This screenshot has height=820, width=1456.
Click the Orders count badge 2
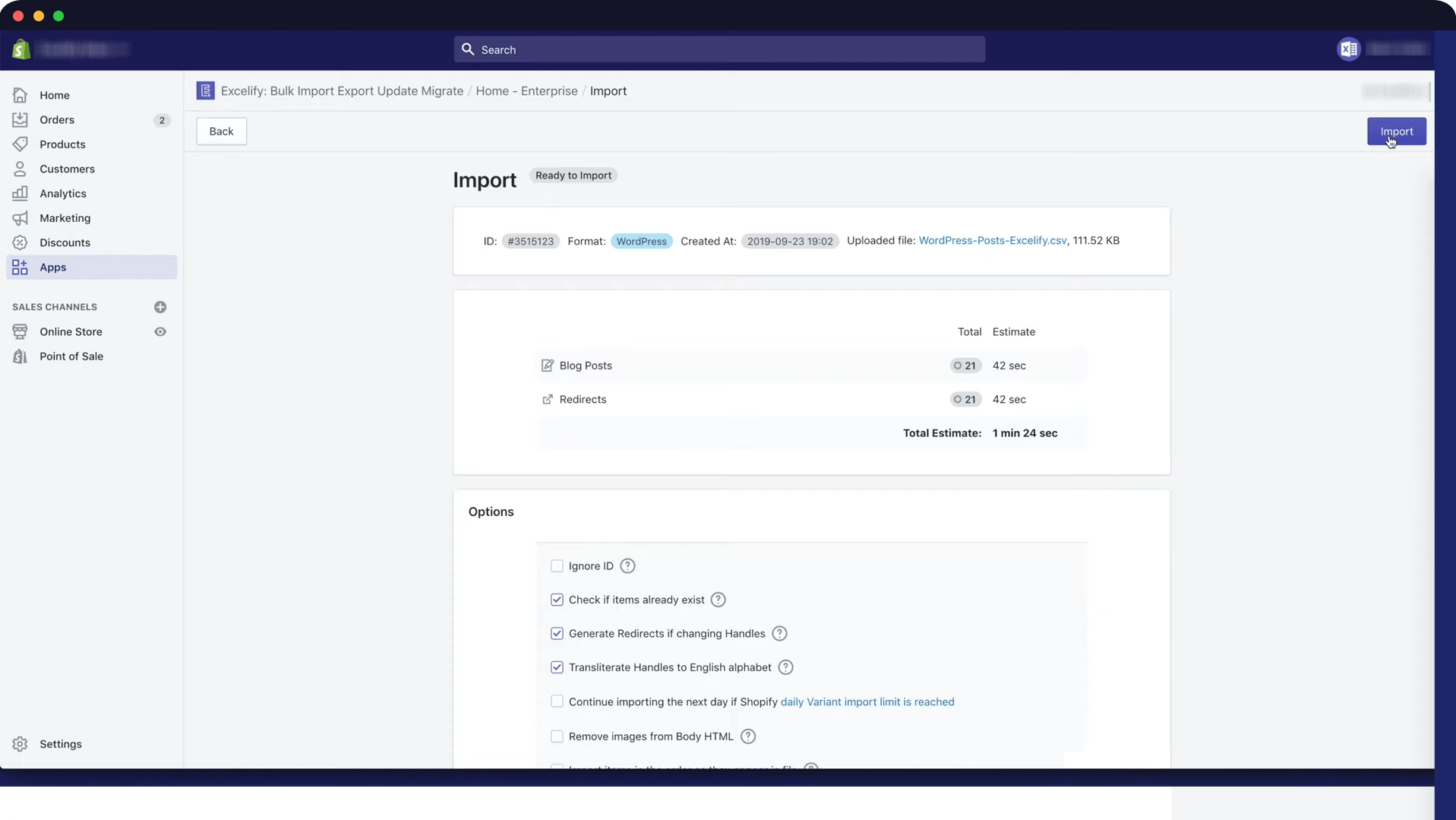tap(162, 120)
